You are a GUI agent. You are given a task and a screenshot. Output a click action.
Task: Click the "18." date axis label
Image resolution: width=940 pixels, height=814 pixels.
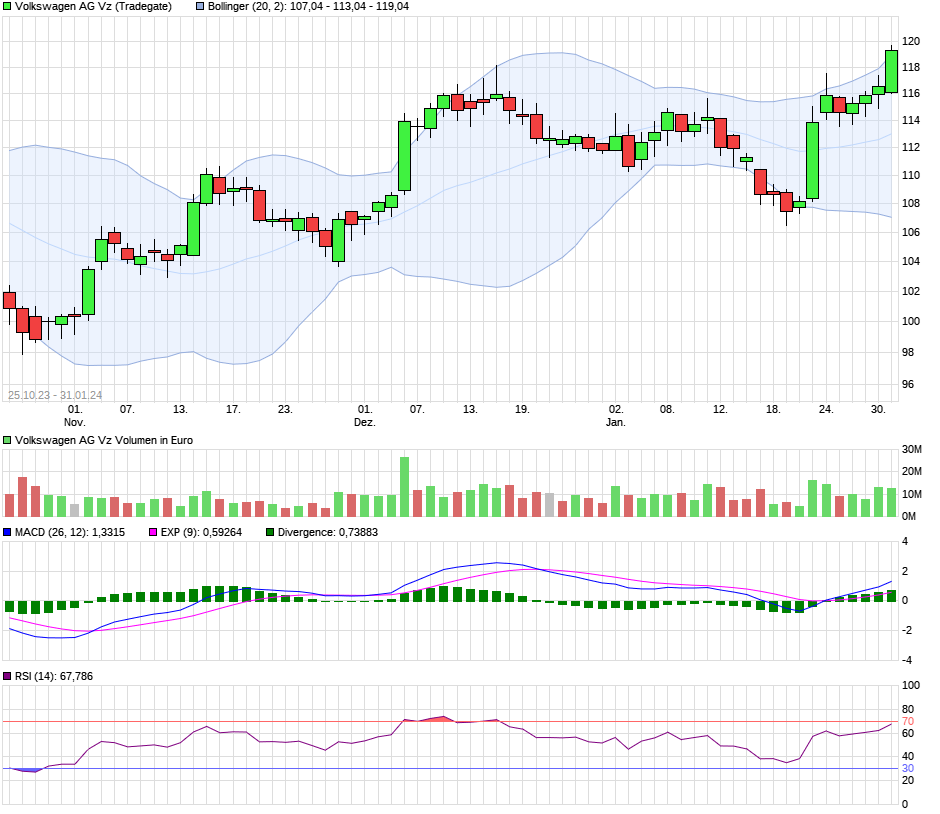point(773,409)
